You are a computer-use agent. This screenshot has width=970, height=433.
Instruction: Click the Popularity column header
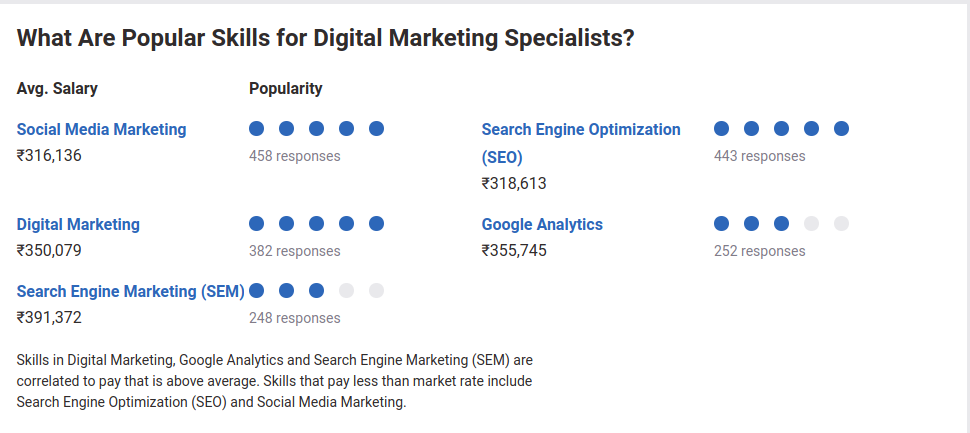tap(286, 88)
